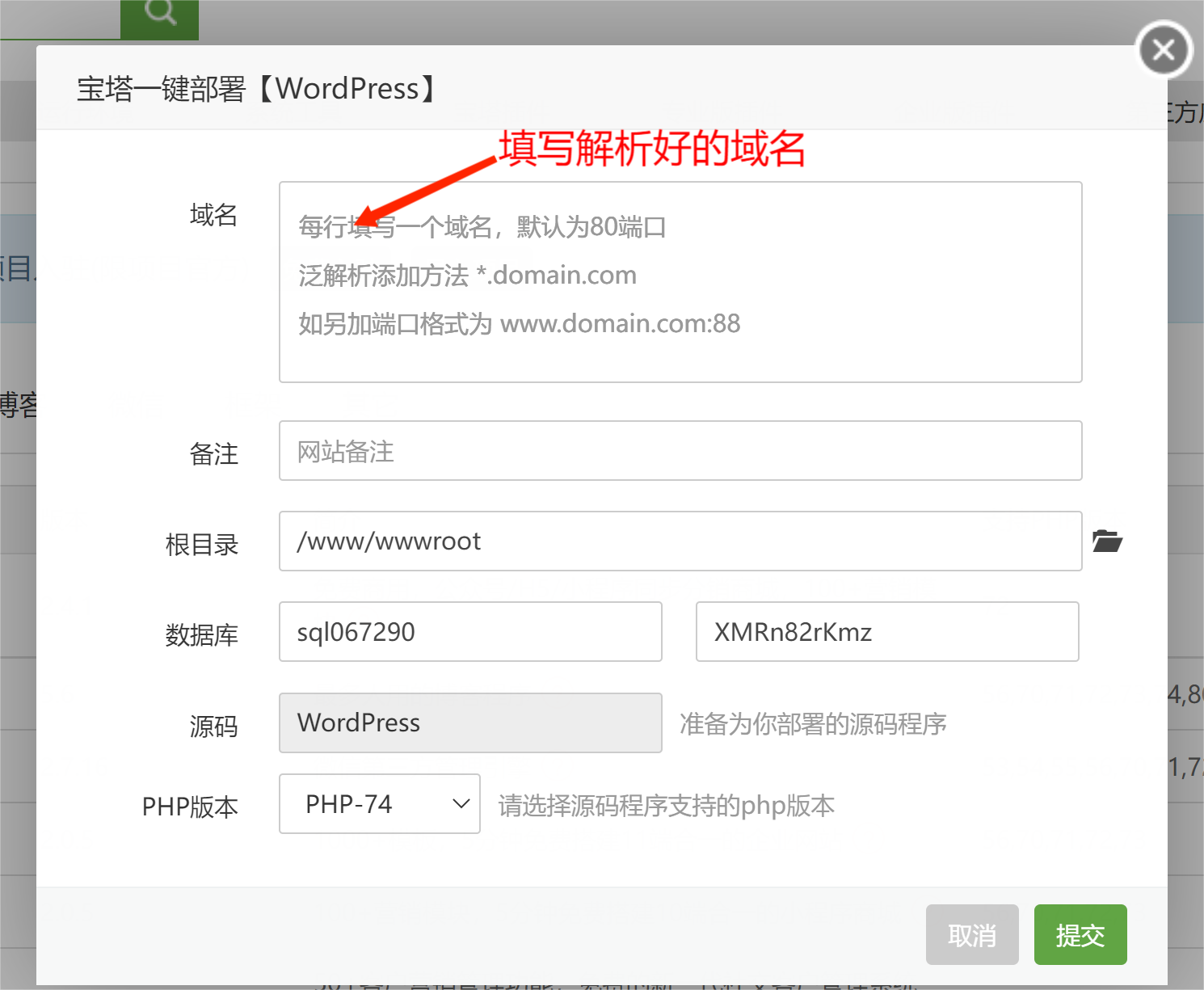Click the 取消 cancel button

pyautogui.click(x=972, y=935)
